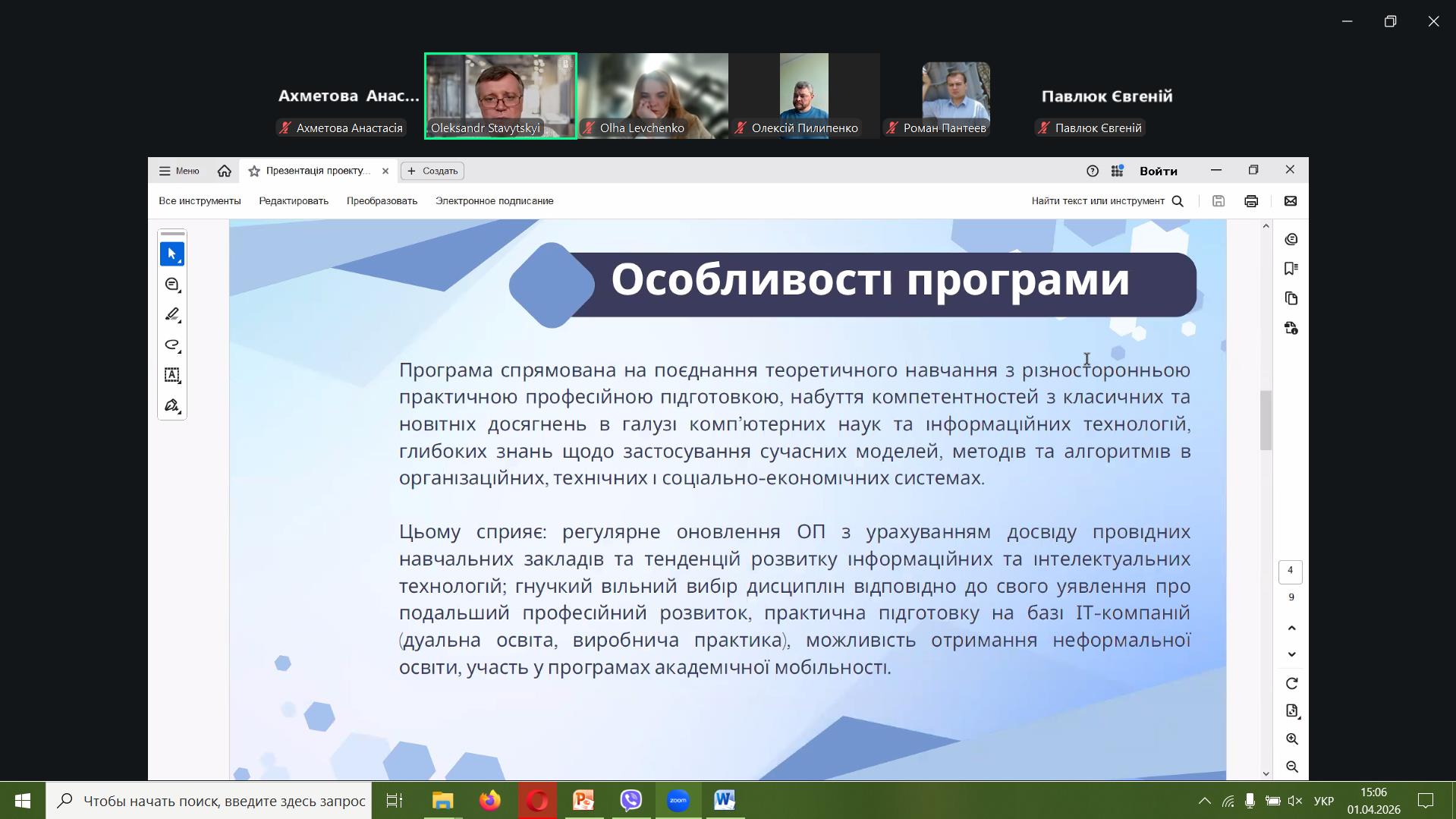Activate the text box tool
1456x819 pixels.
click(x=172, y=375)
